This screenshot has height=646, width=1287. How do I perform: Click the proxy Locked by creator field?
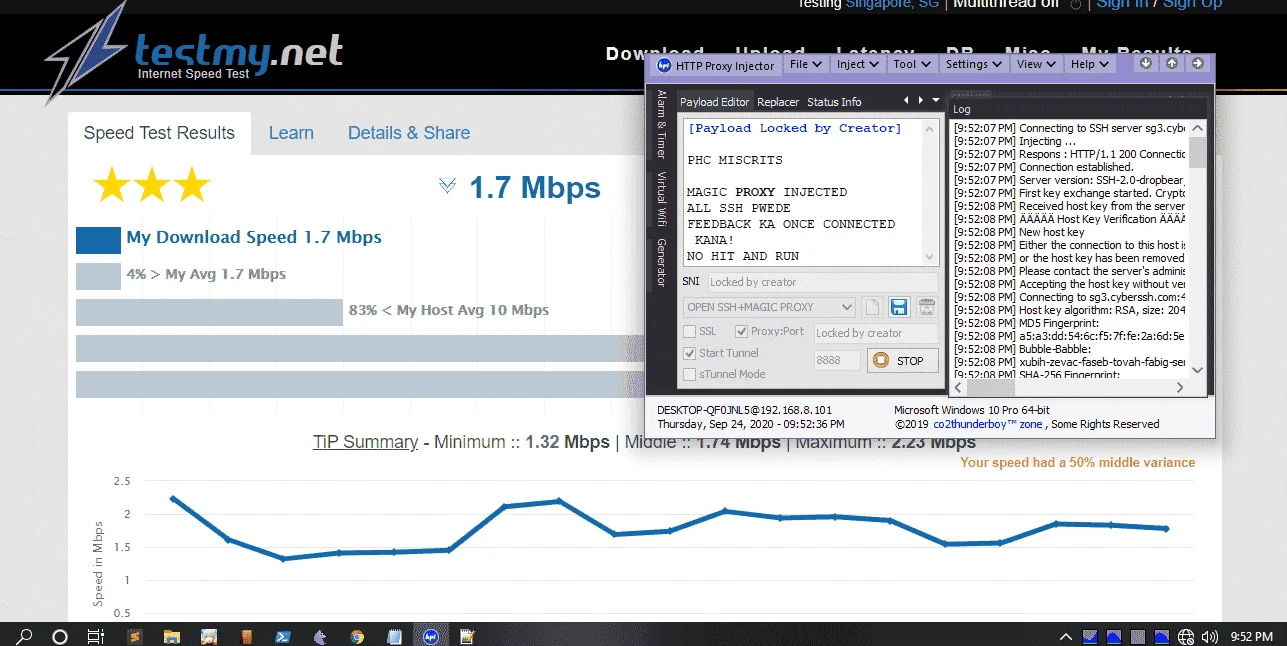tap(876, 333)
